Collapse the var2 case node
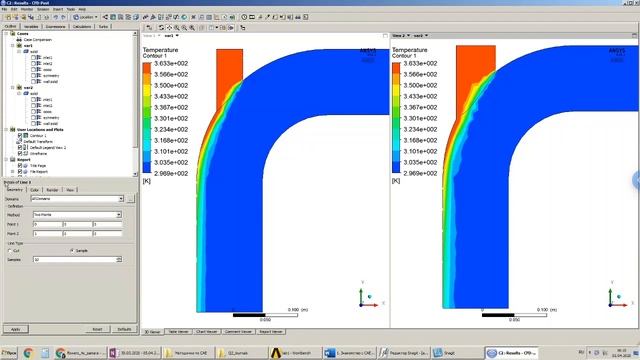The height and width of the screenshot is (360, 640). pos(13,87)
